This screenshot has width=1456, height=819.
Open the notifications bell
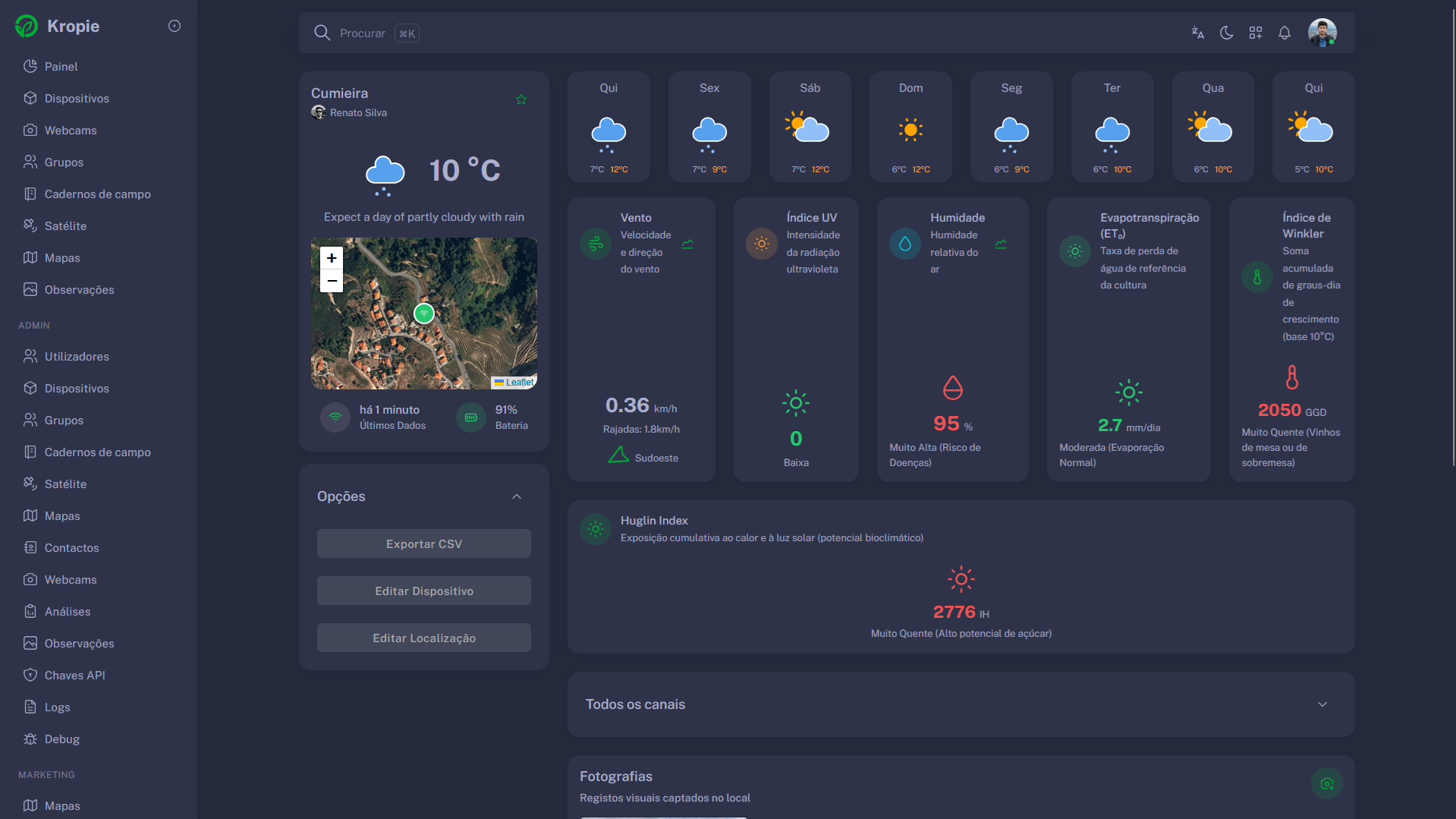point(1285,33)
